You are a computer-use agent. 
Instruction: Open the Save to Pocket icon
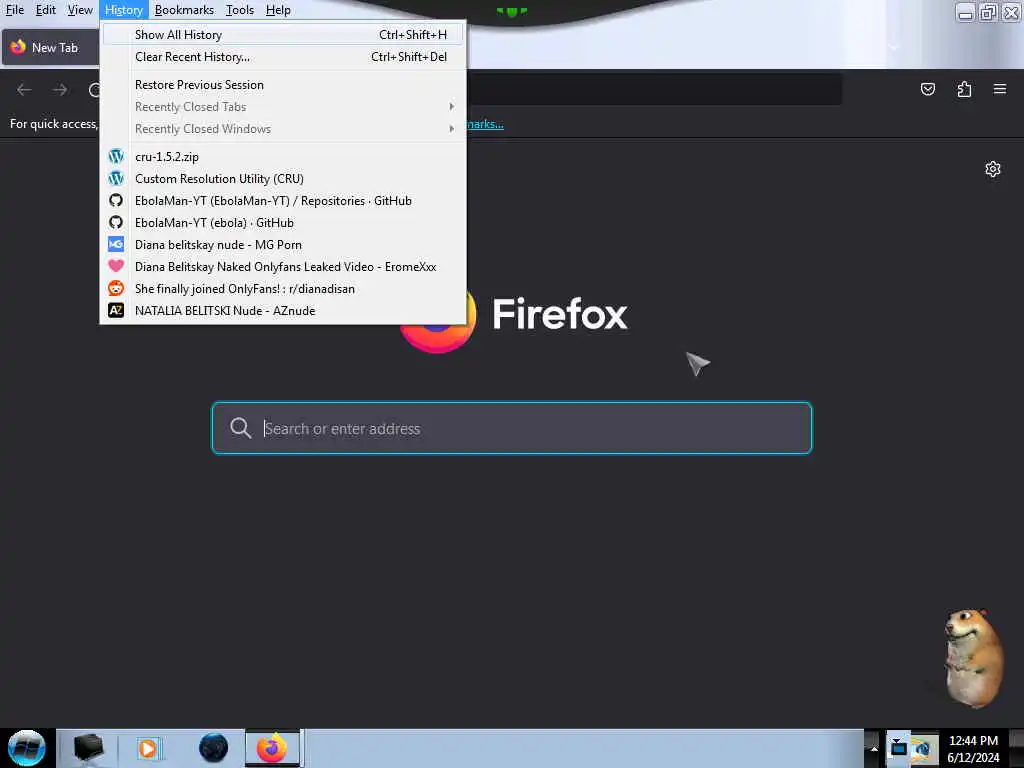(927, 89)
